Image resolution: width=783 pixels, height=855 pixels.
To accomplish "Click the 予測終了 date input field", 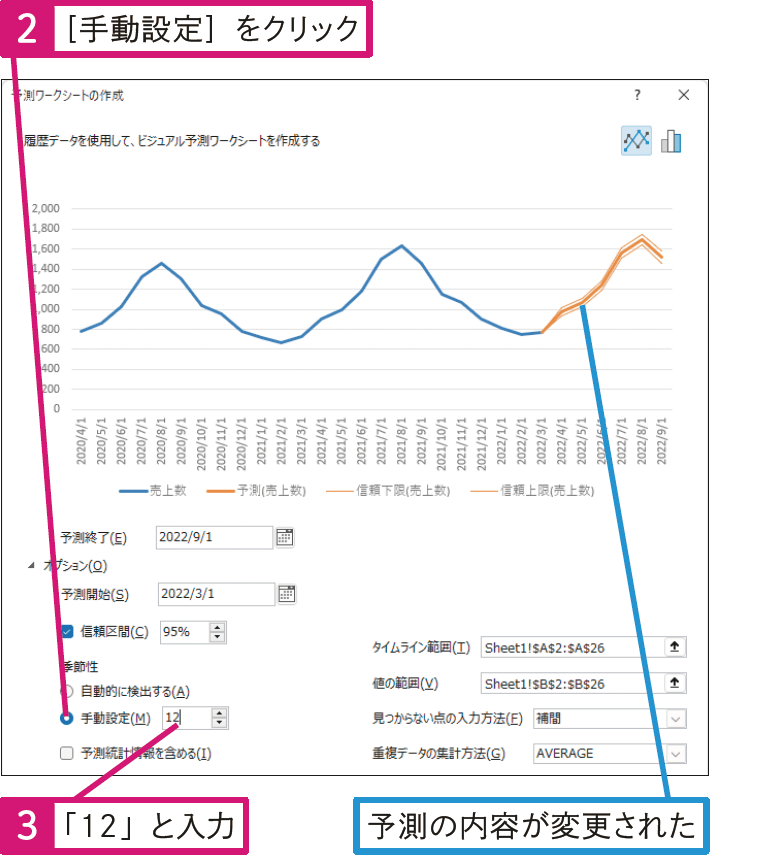I will [x=213, y=538].
